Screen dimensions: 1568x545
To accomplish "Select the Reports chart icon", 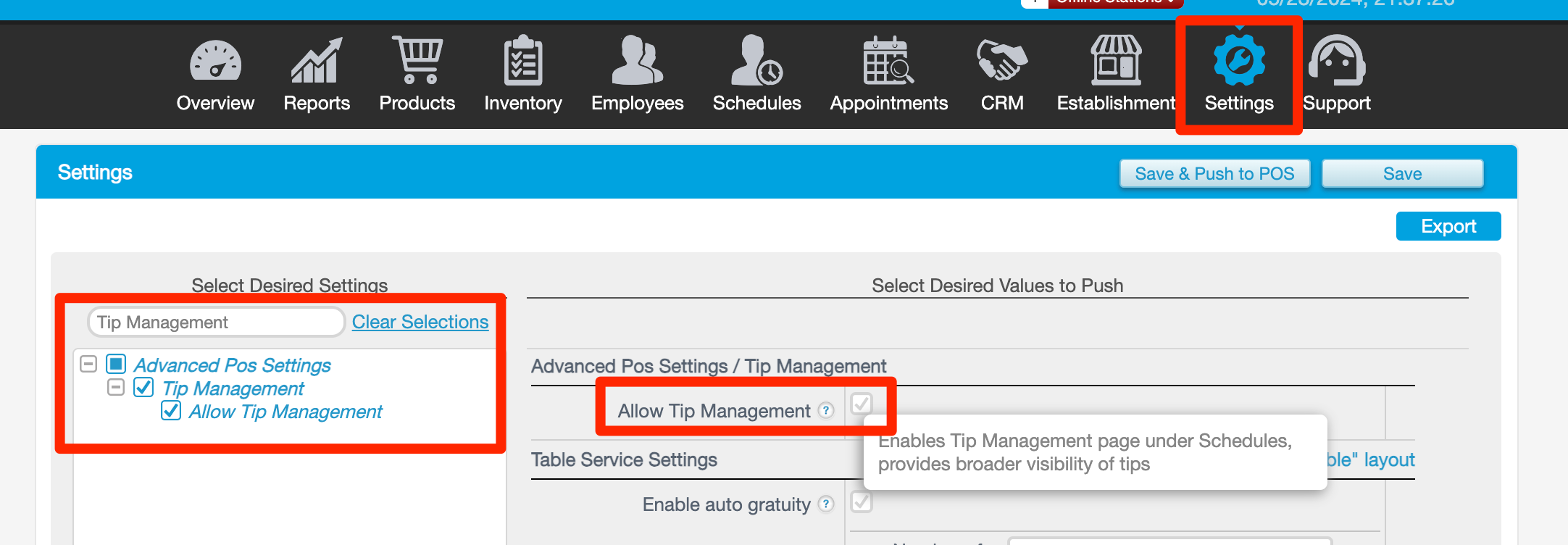I will [315, 61].
